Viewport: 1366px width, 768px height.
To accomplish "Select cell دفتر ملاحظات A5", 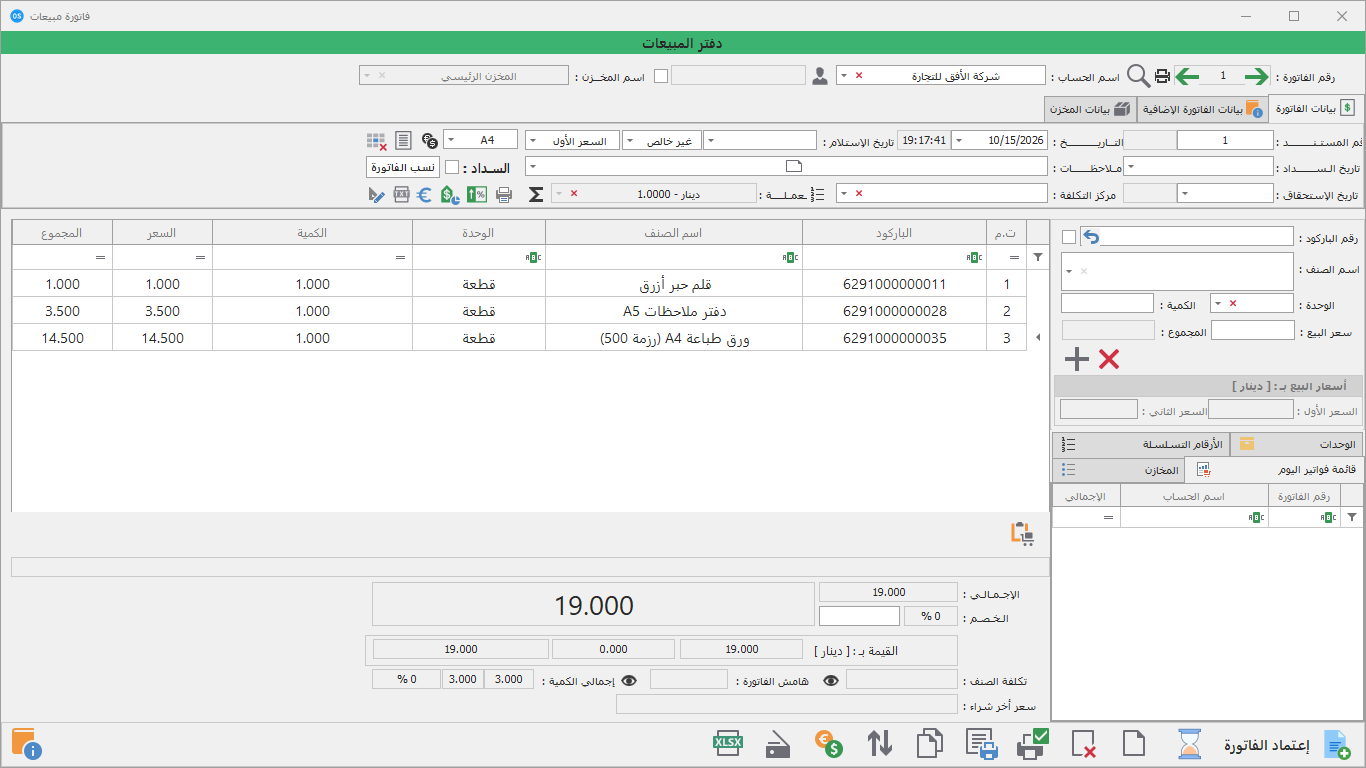I will 674,311.
